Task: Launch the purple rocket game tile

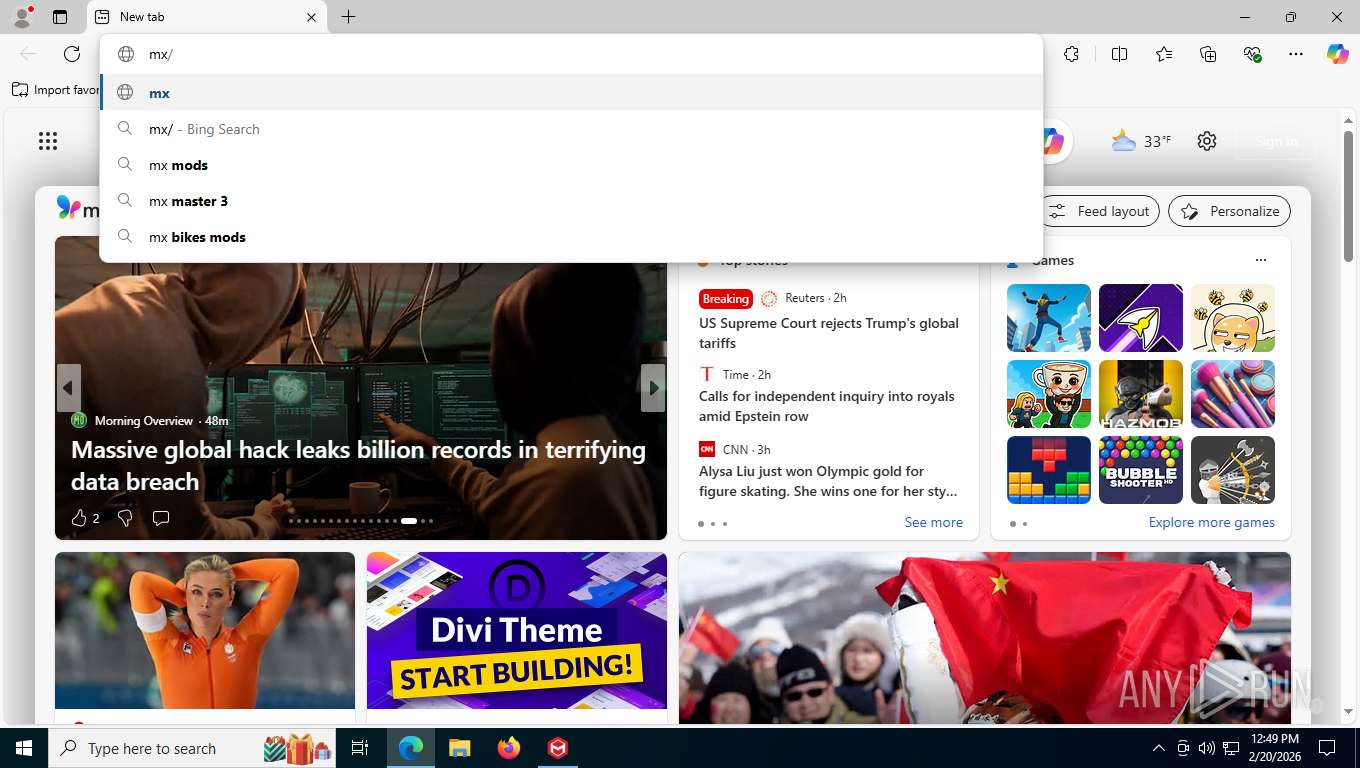Action: click(x=1141, y=318)
